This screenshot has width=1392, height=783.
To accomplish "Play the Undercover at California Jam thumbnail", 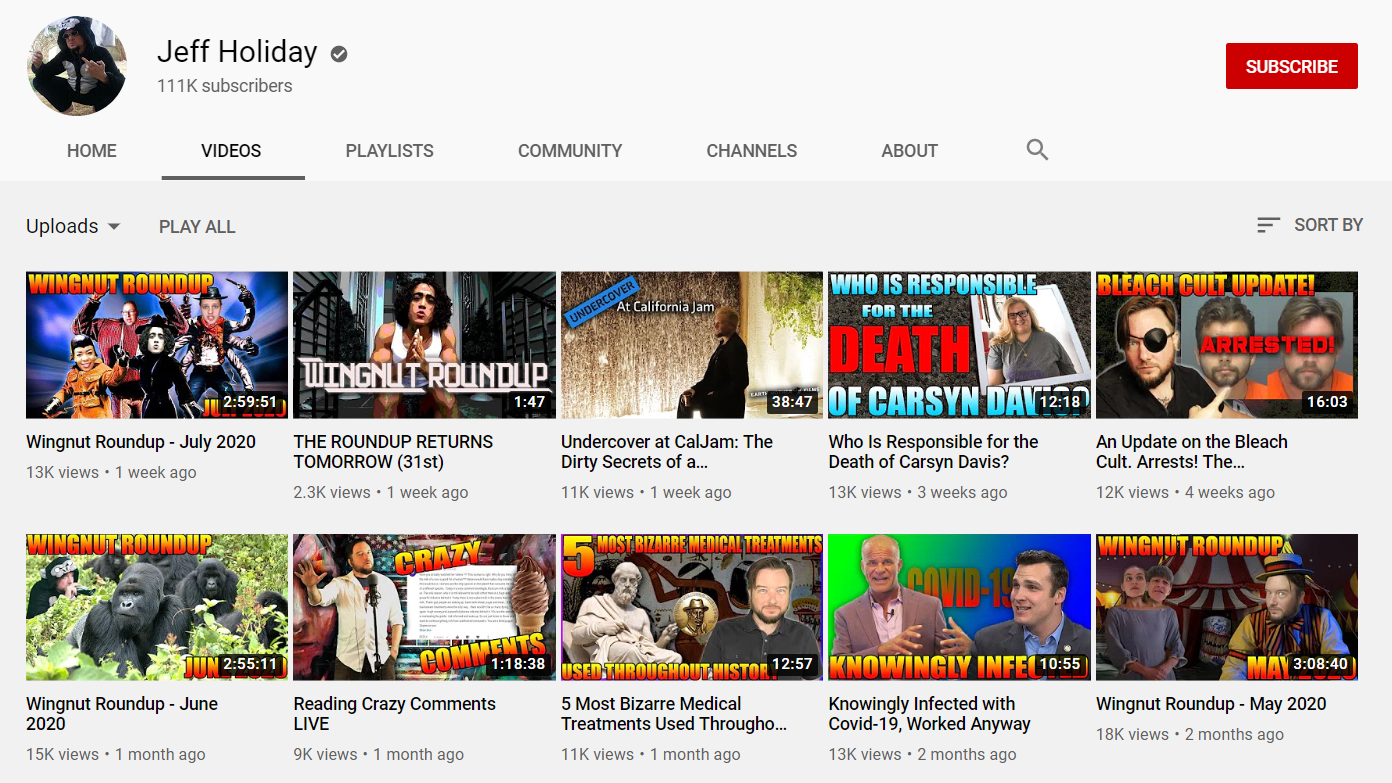I will (692, 345).
